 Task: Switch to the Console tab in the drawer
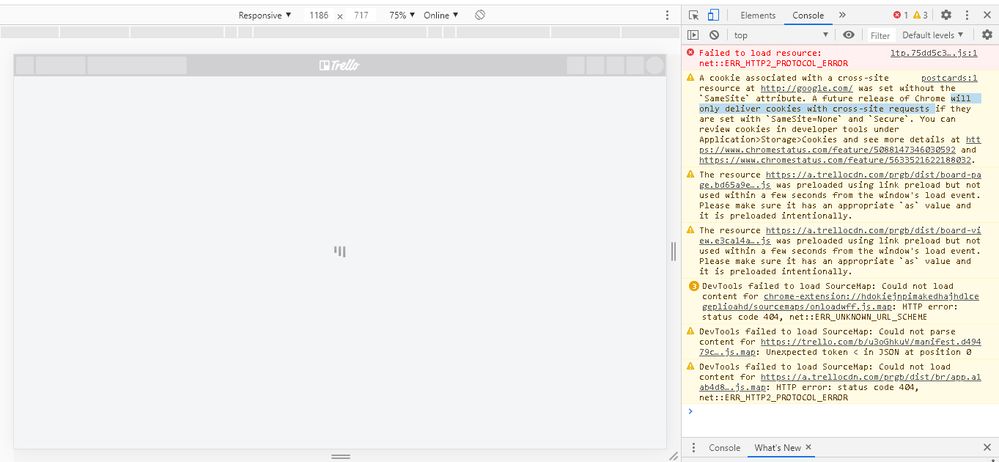click(724, 447)
